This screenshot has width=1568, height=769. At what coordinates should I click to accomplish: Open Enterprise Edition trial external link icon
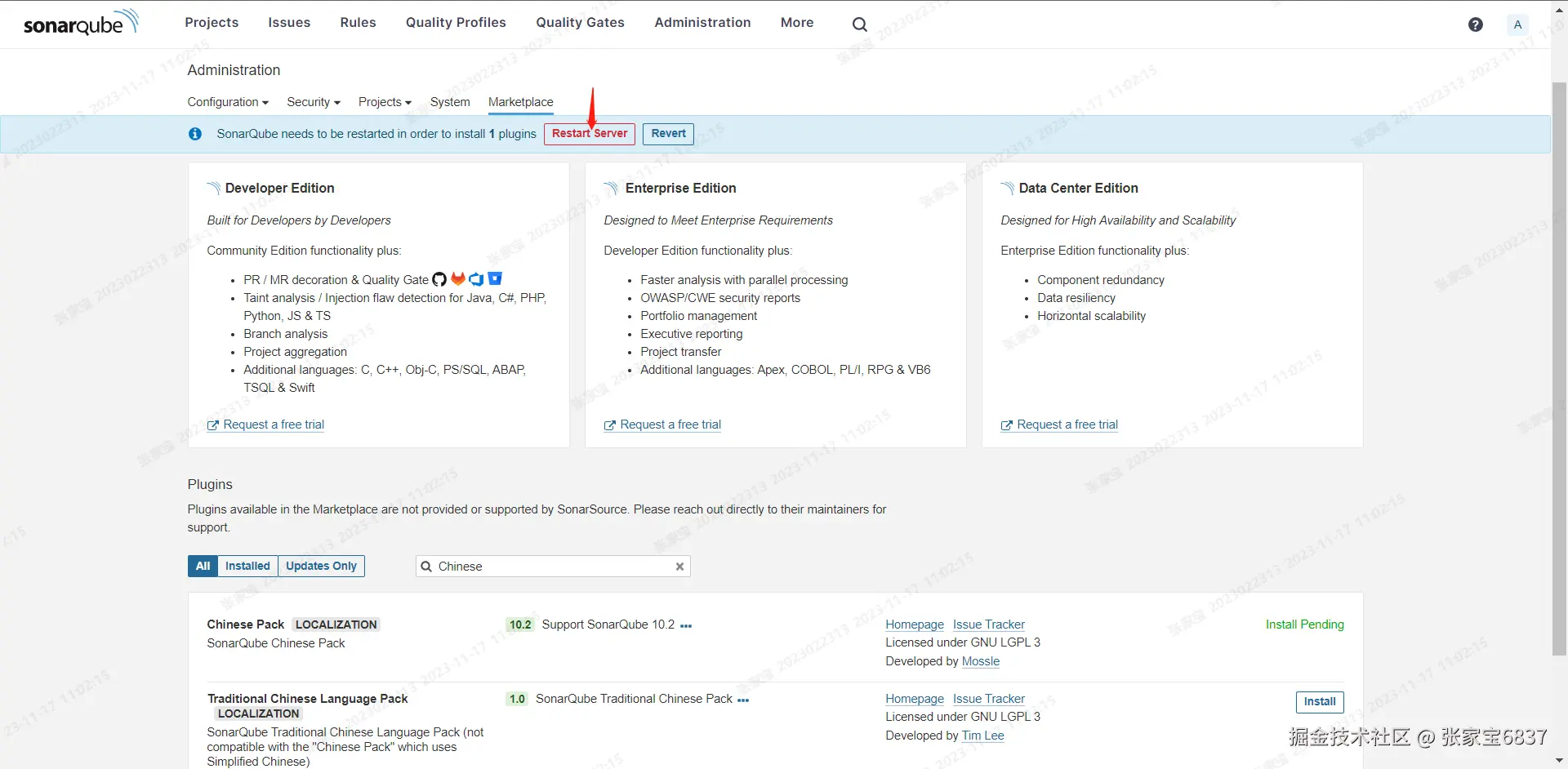click(610, 425)
